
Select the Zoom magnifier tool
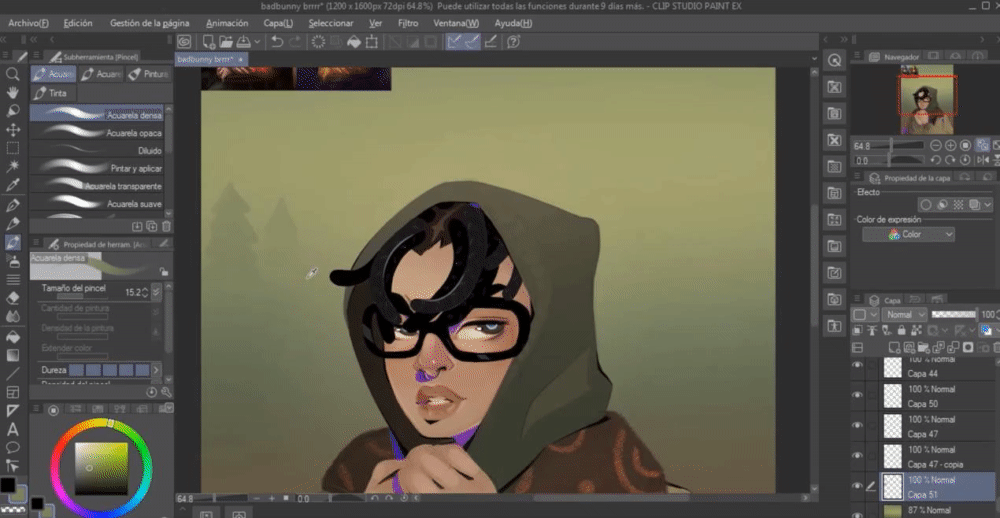tap(13, 74)
